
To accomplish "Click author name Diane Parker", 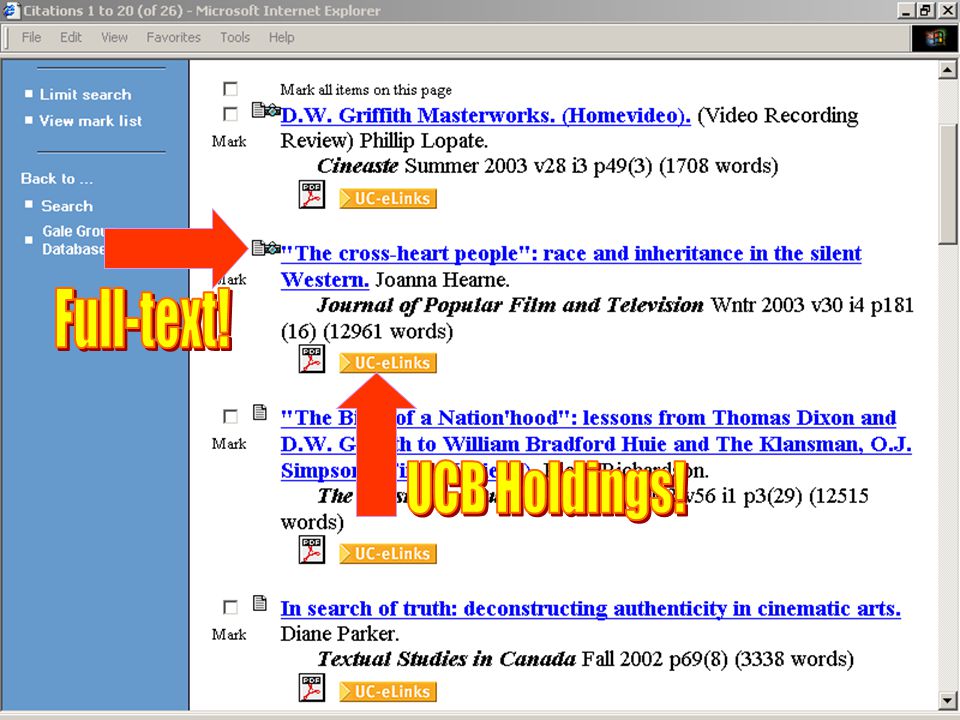I will [x=340, y=634].
